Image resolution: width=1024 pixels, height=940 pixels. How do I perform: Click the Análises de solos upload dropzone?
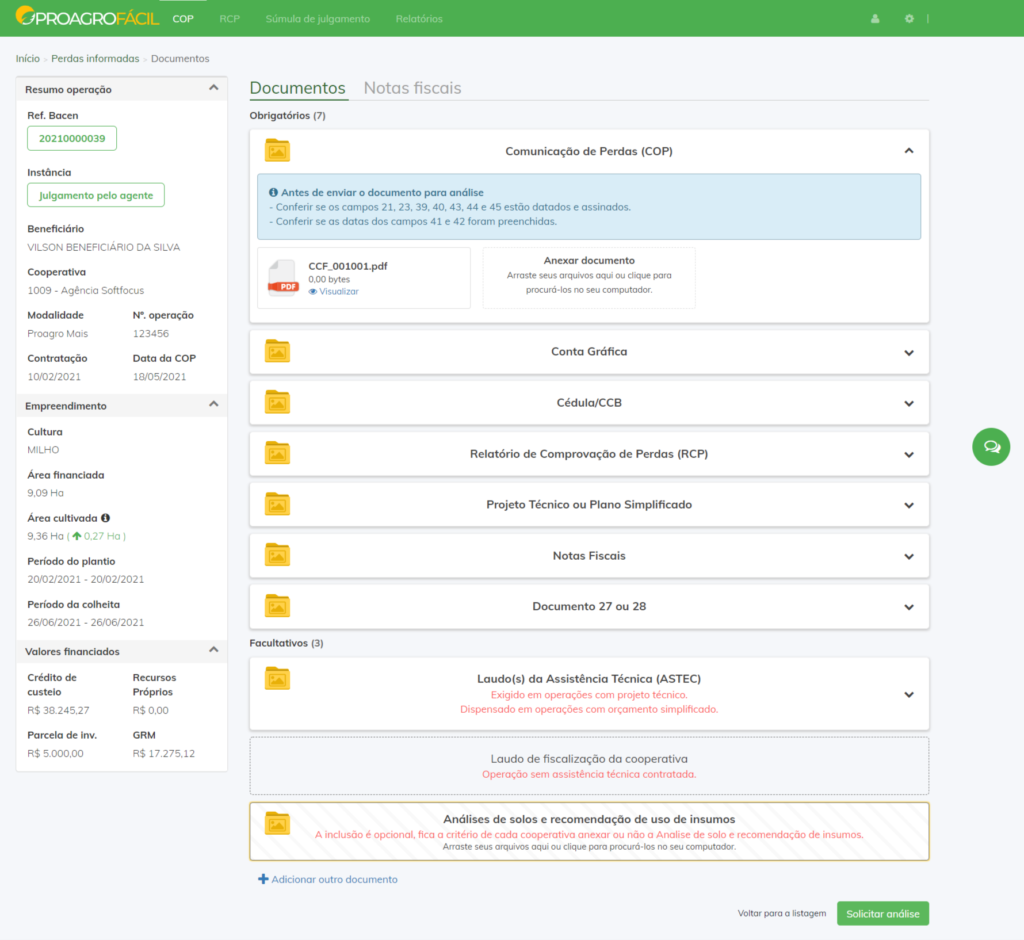coord(589,832)
